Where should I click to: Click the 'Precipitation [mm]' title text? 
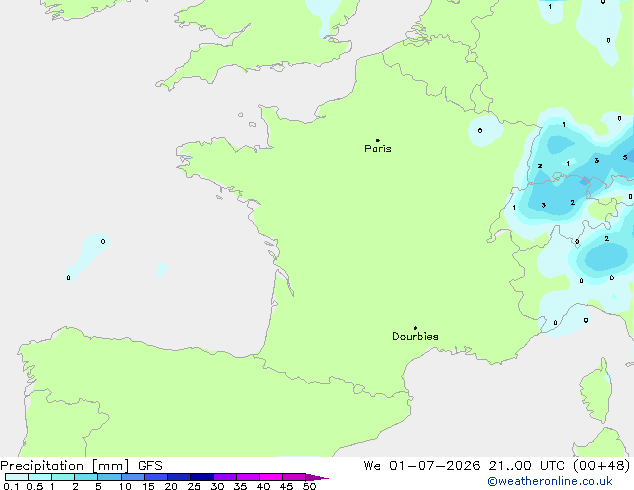tap(65, 466)
